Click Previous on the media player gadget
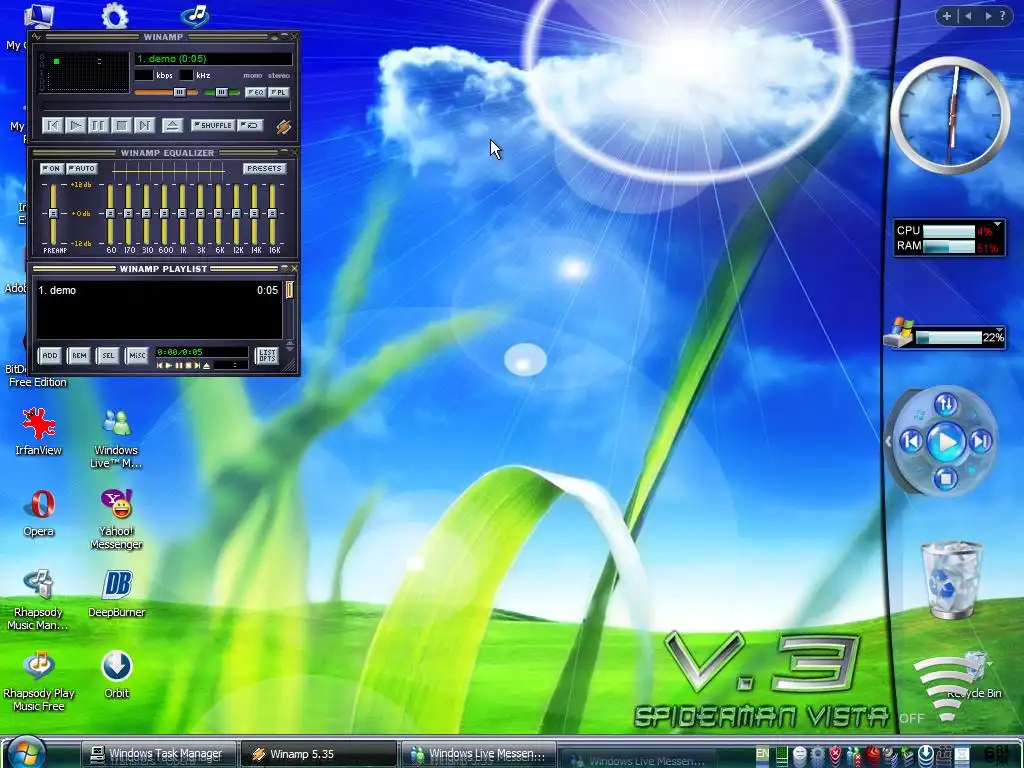This screenshot has height=768, width=1024. (x=912, y=442)
